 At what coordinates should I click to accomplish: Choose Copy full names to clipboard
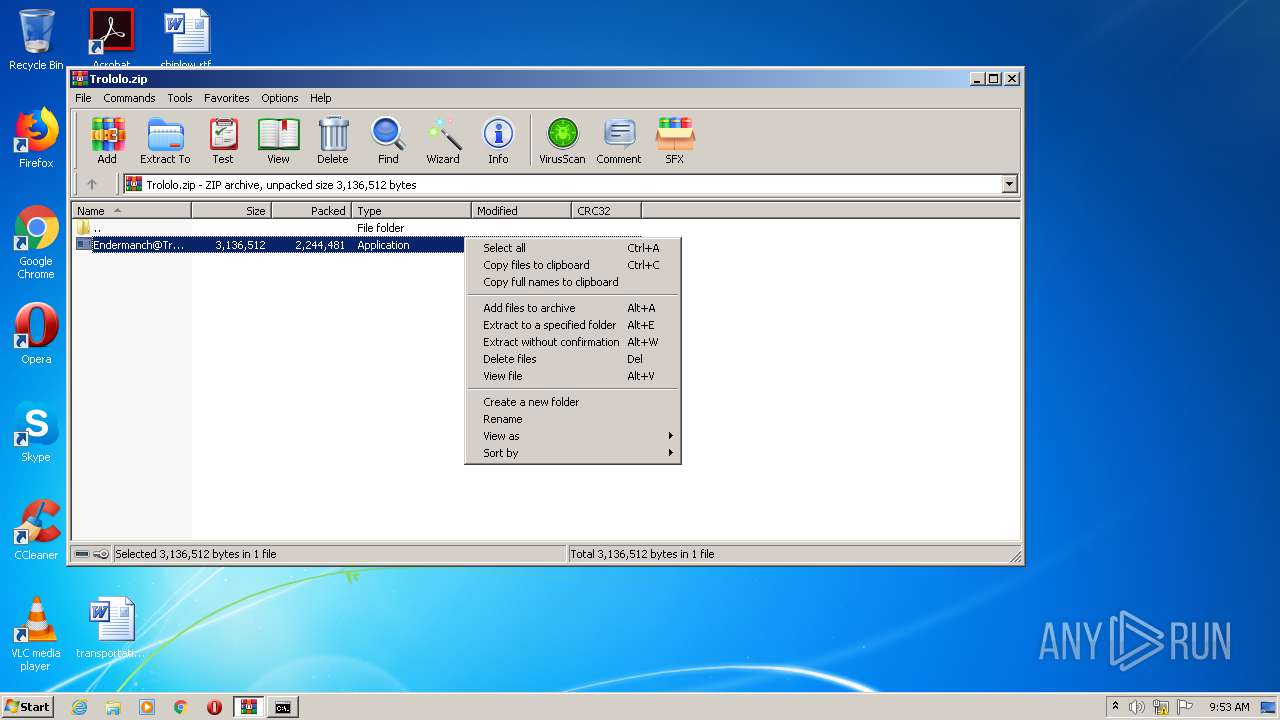coord(573,282)
